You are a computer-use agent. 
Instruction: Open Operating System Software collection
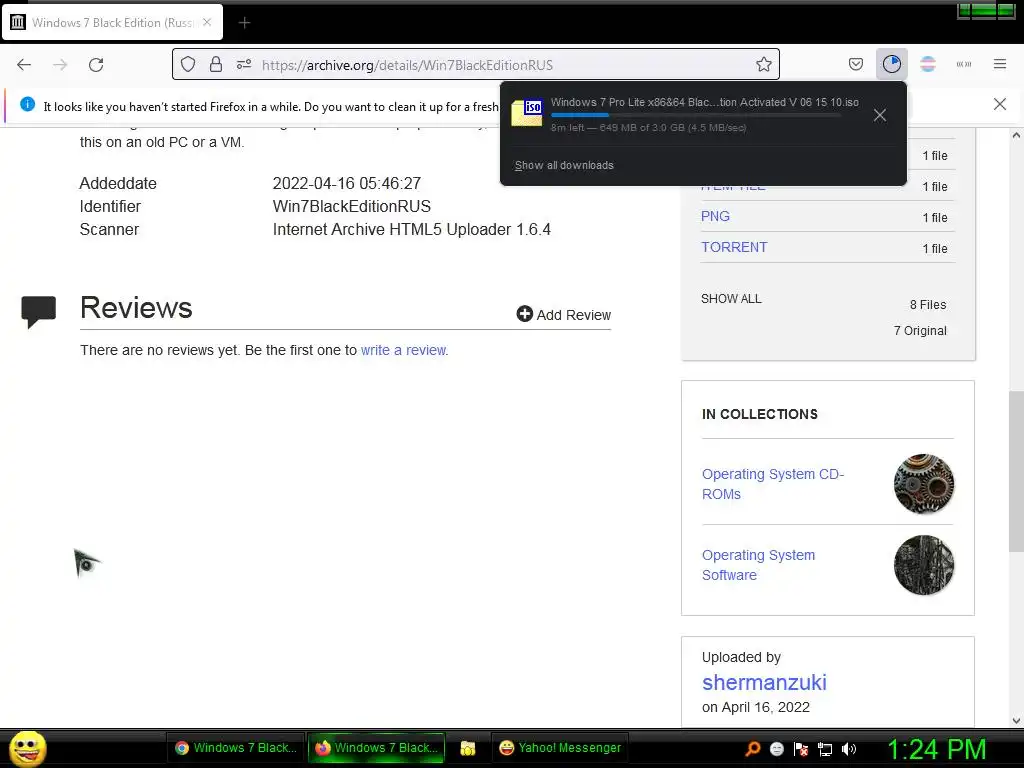pyautogui.click(x=758, y=565)
